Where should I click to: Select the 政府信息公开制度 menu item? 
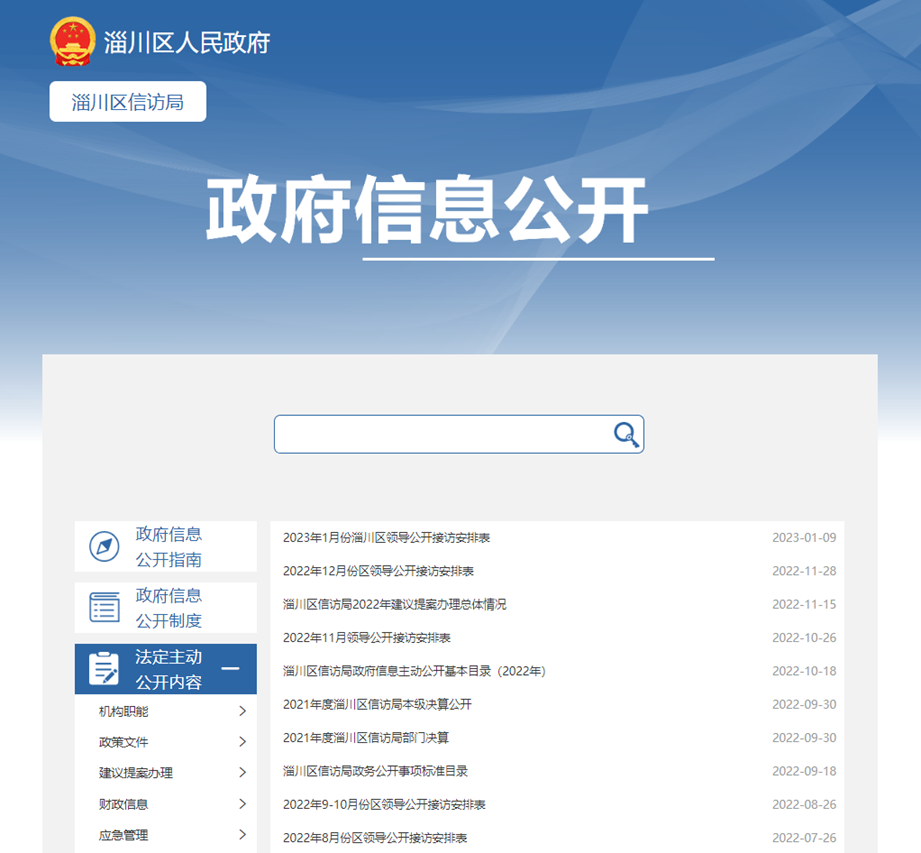(x=168, y=607)
